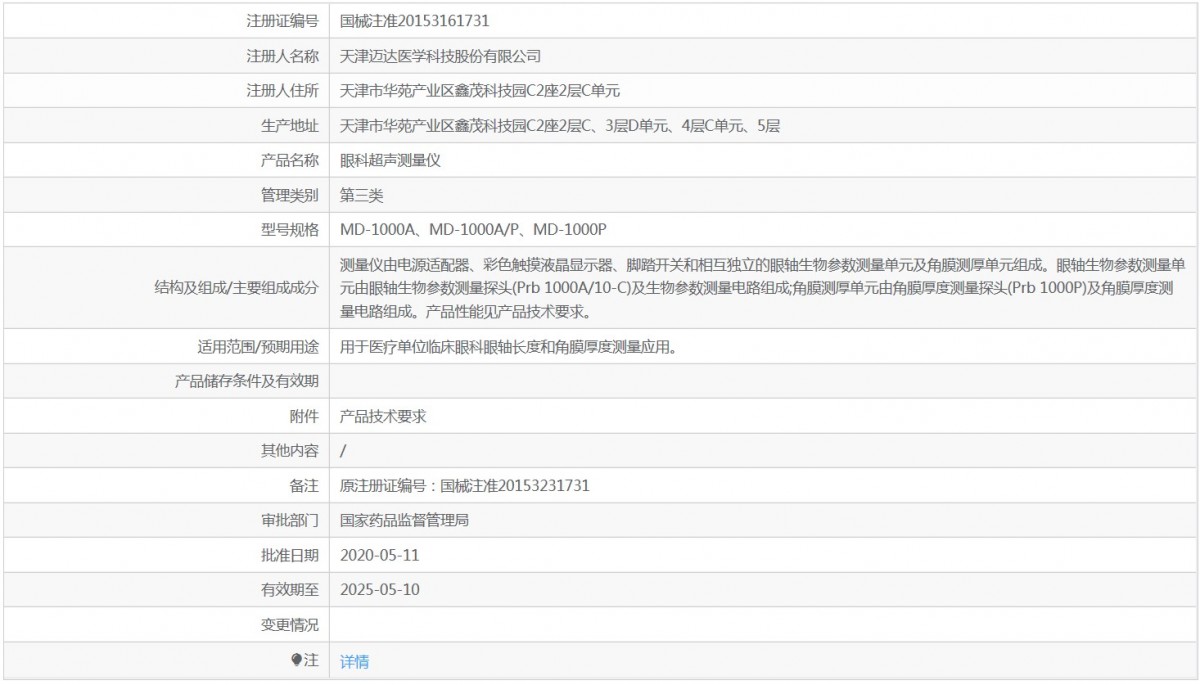This screenshot has width=1200, height=685.
Task: Select the slash value in the 其他内容 row
Action: [343, 451]
